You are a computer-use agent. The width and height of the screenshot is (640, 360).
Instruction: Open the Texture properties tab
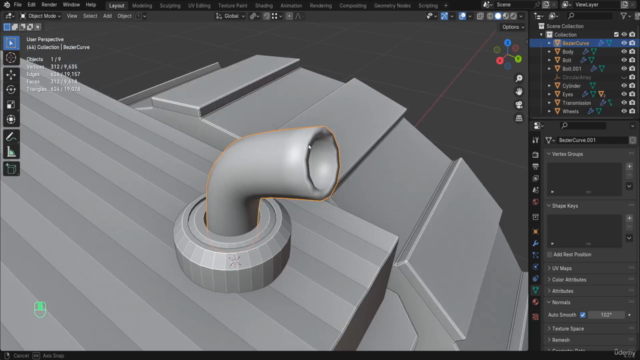(x=536, y=317)
